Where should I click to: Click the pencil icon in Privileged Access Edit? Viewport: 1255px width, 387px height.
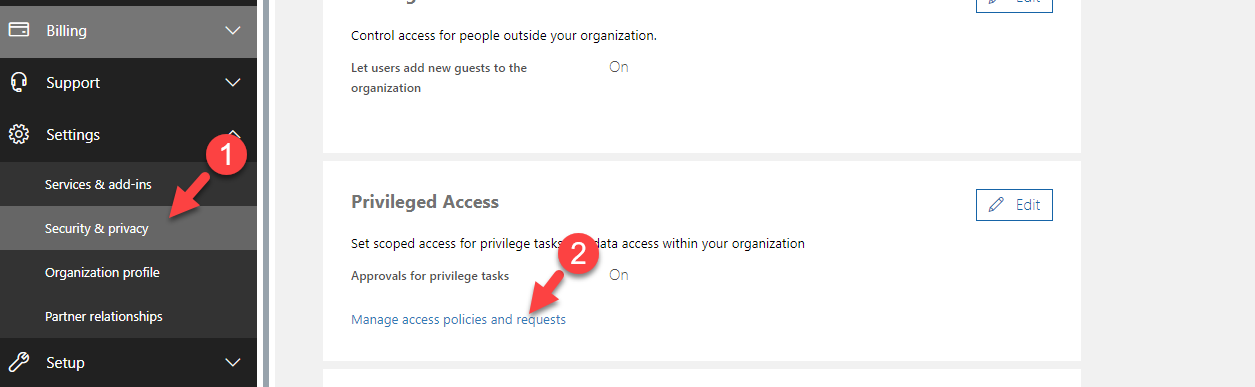pyautogui.click(x=996, y=205)
